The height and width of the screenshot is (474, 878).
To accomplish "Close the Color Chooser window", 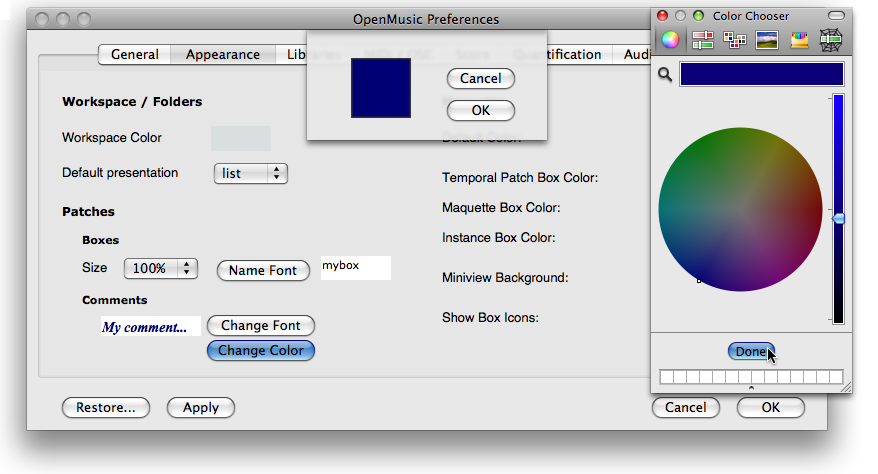I will coord(662,16).
